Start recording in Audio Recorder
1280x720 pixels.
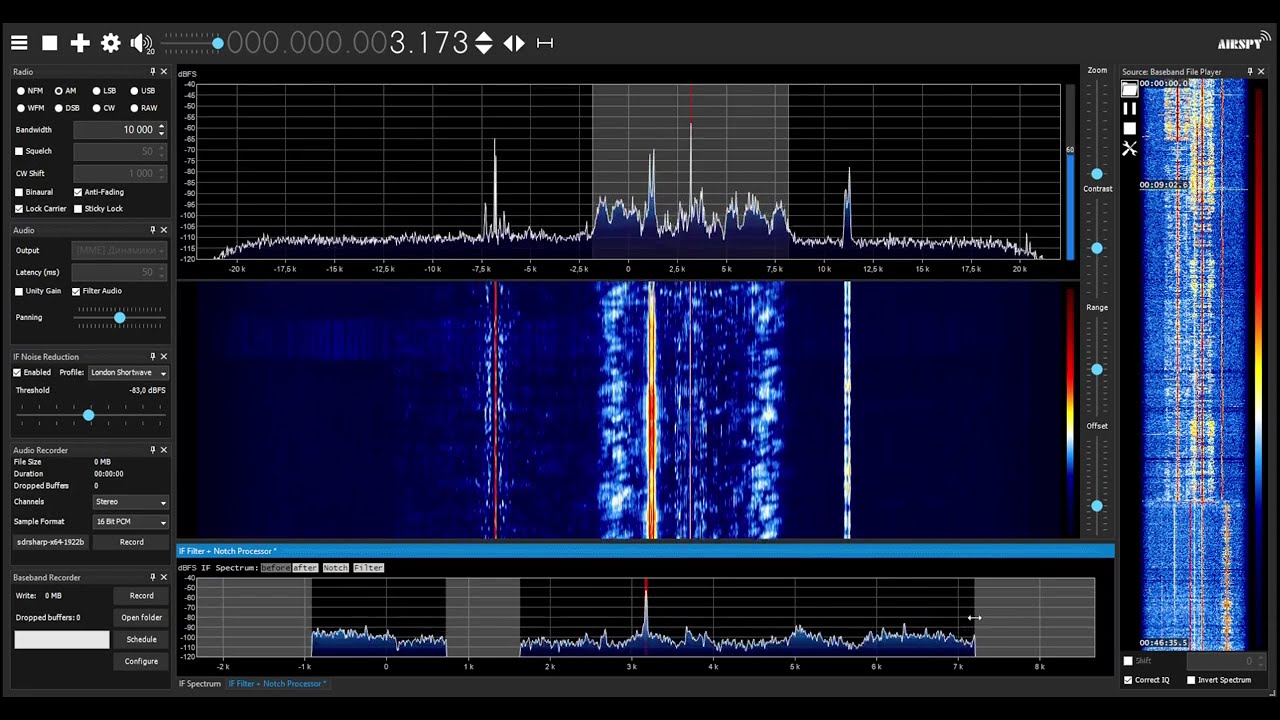[x=132, y=542]
